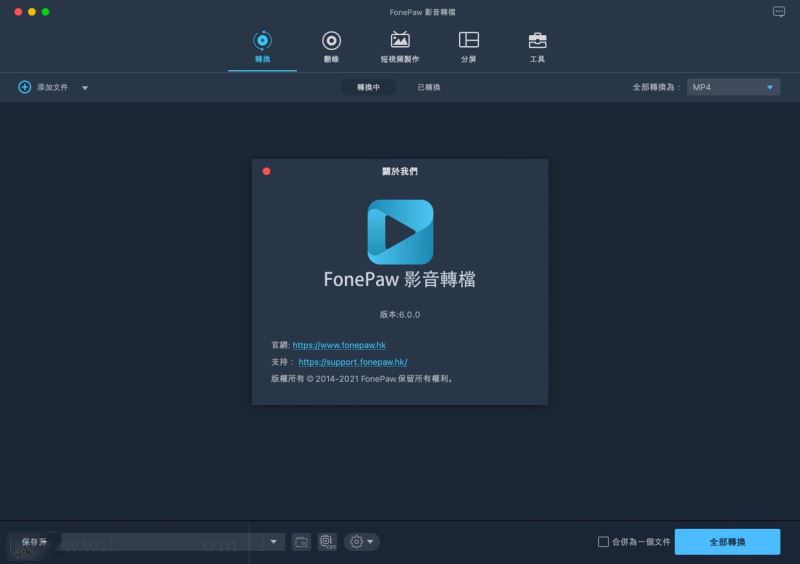
Task: Enable 合併為一個文件 checkbox
Action: (603, 542)
